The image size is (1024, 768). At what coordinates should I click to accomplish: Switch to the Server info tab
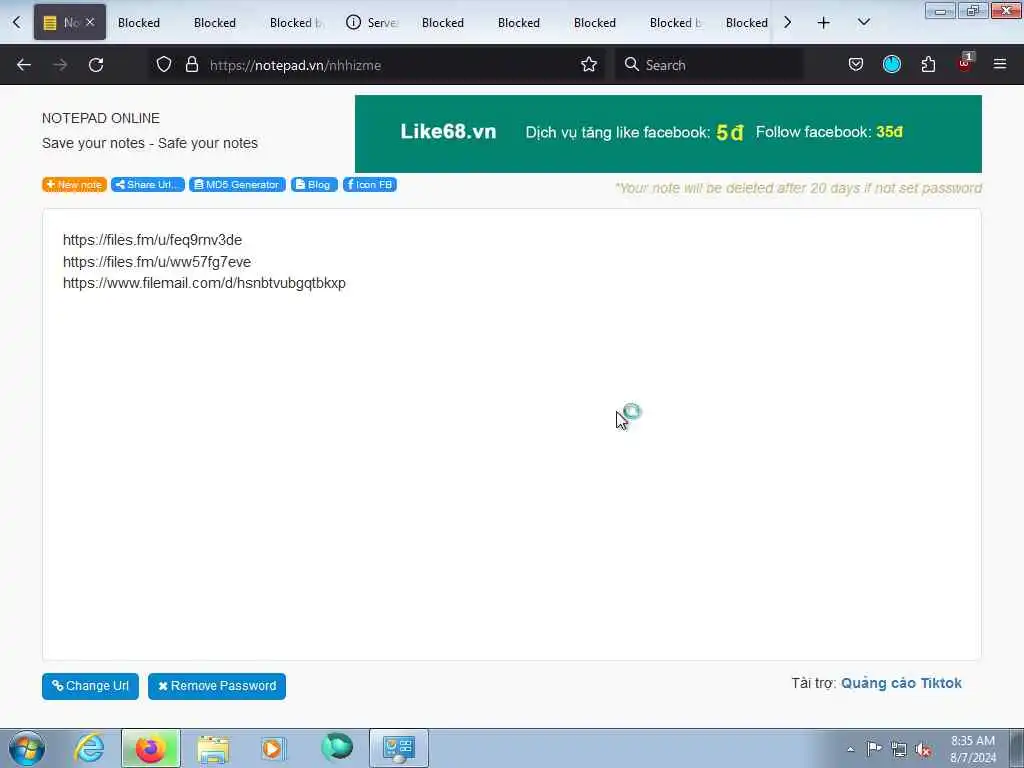pyautogui.click(x=372, y=23)
